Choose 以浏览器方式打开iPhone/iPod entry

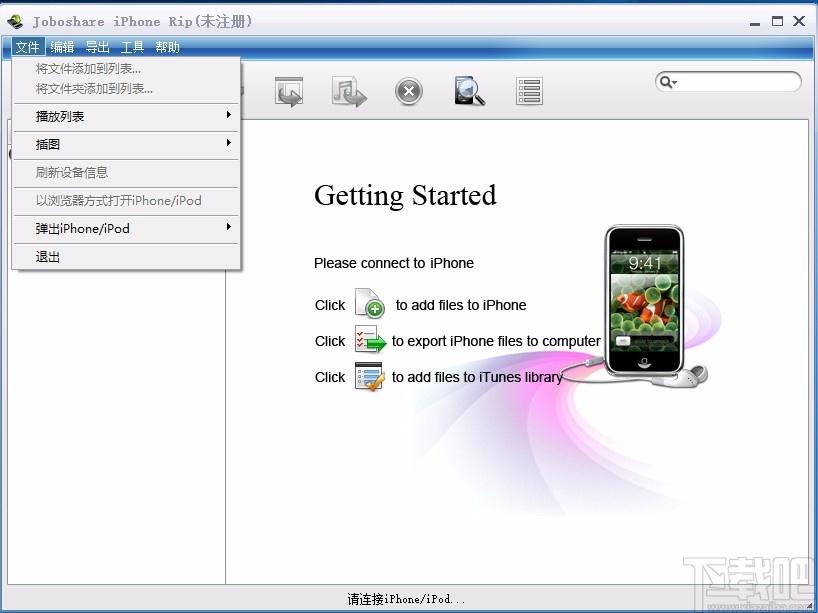click(126, 201)
